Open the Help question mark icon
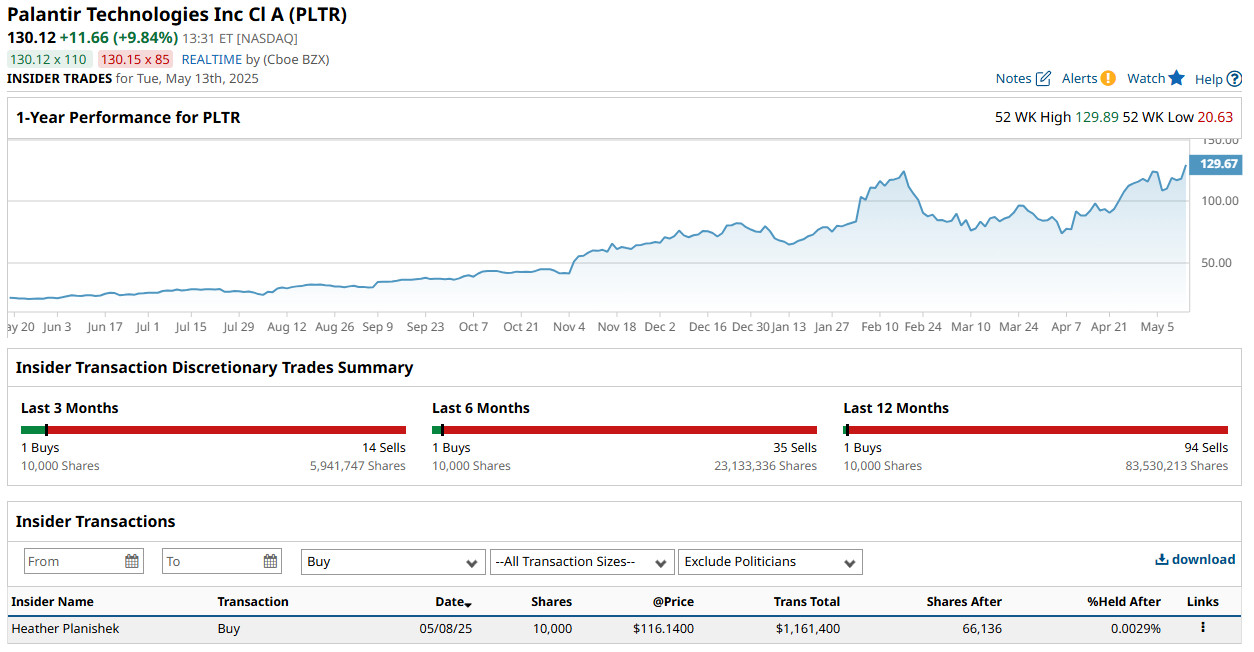This screenshot has height=652, width=1254. click(1234, 79)
